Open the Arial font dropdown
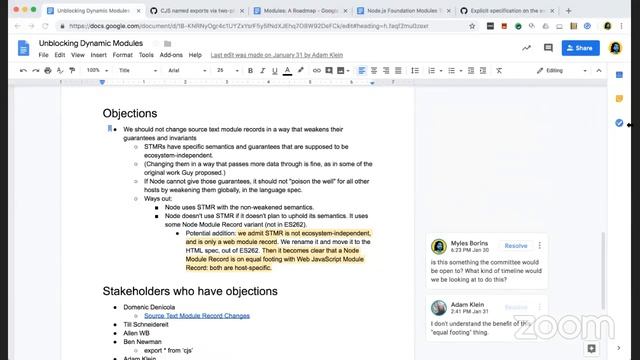 point(187,71)
